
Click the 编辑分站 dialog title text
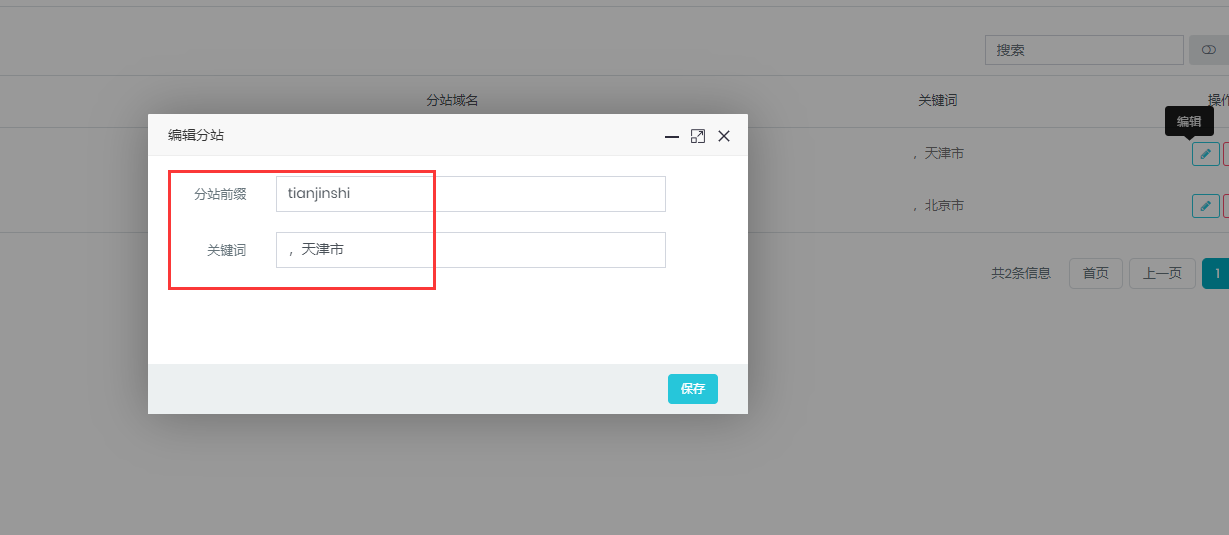pos(196,135)
